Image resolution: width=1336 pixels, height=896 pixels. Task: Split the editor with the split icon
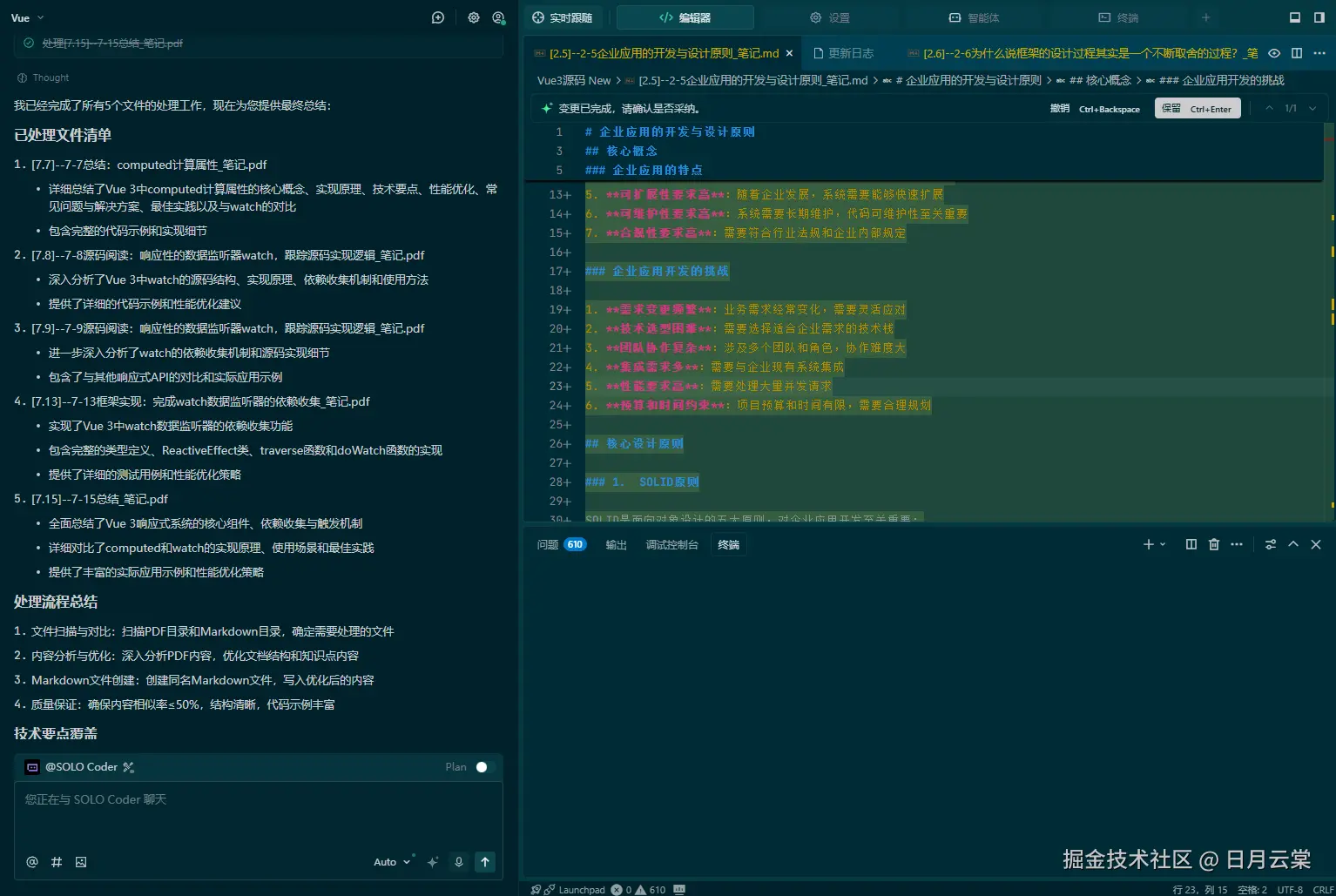click(x=1297, y=53)
